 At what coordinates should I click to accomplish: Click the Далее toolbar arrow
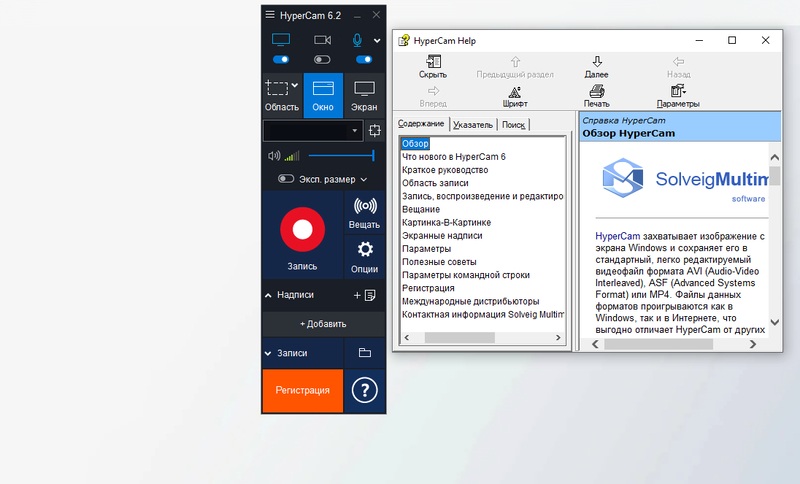coord(596,67)
